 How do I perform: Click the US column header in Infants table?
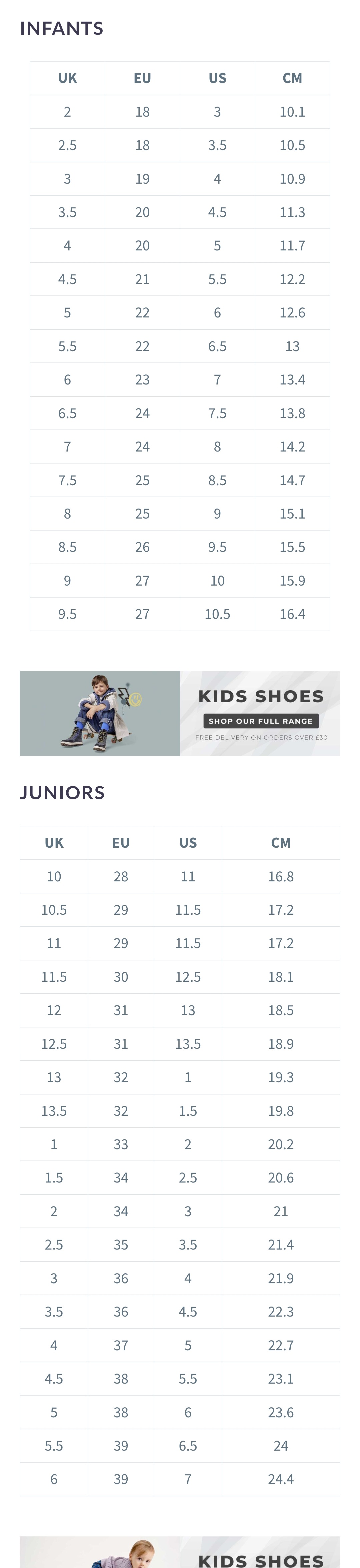tap(217, 78)
